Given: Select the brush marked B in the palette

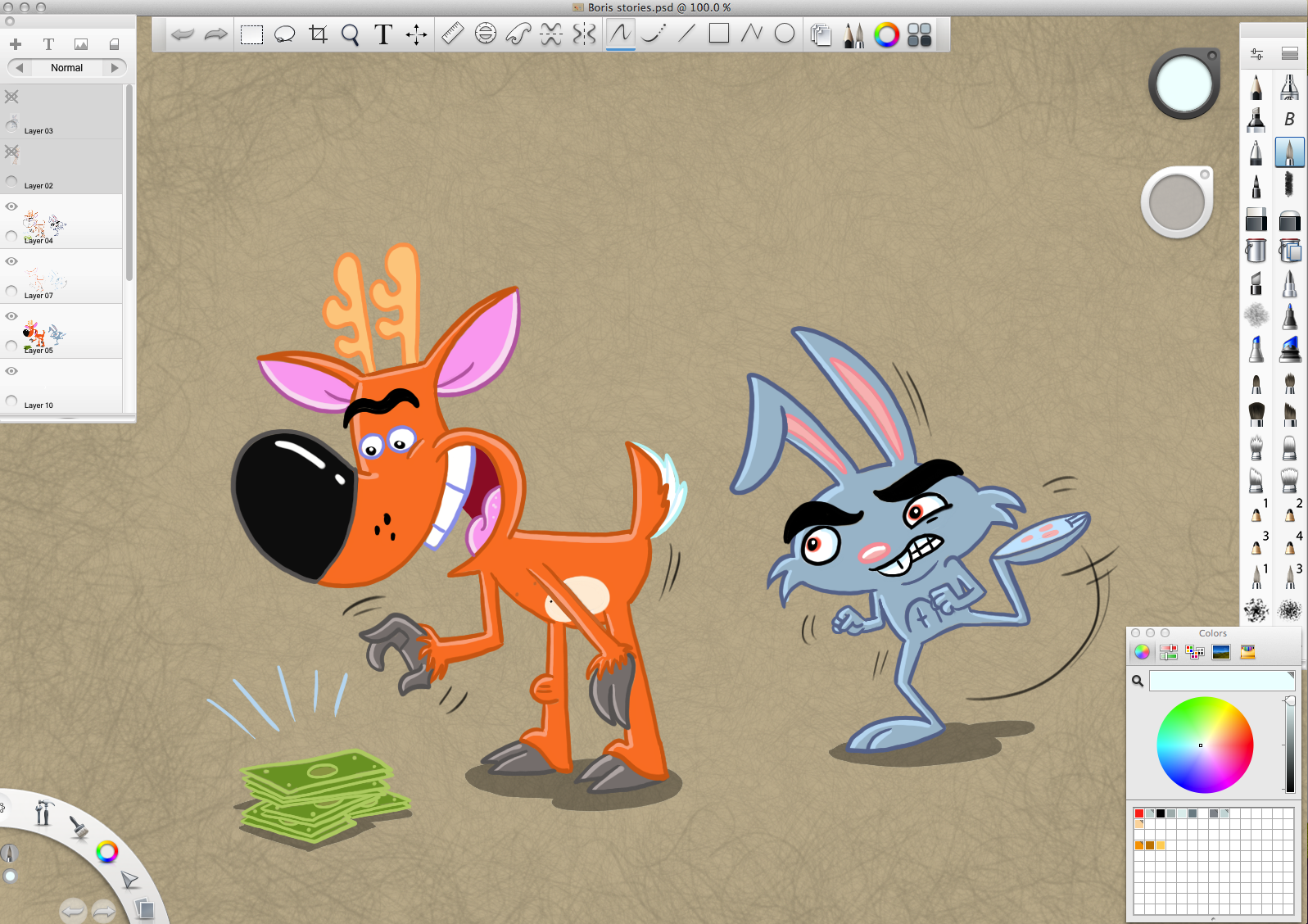Looking at the screenshot, I should (x=1289, y=120).
